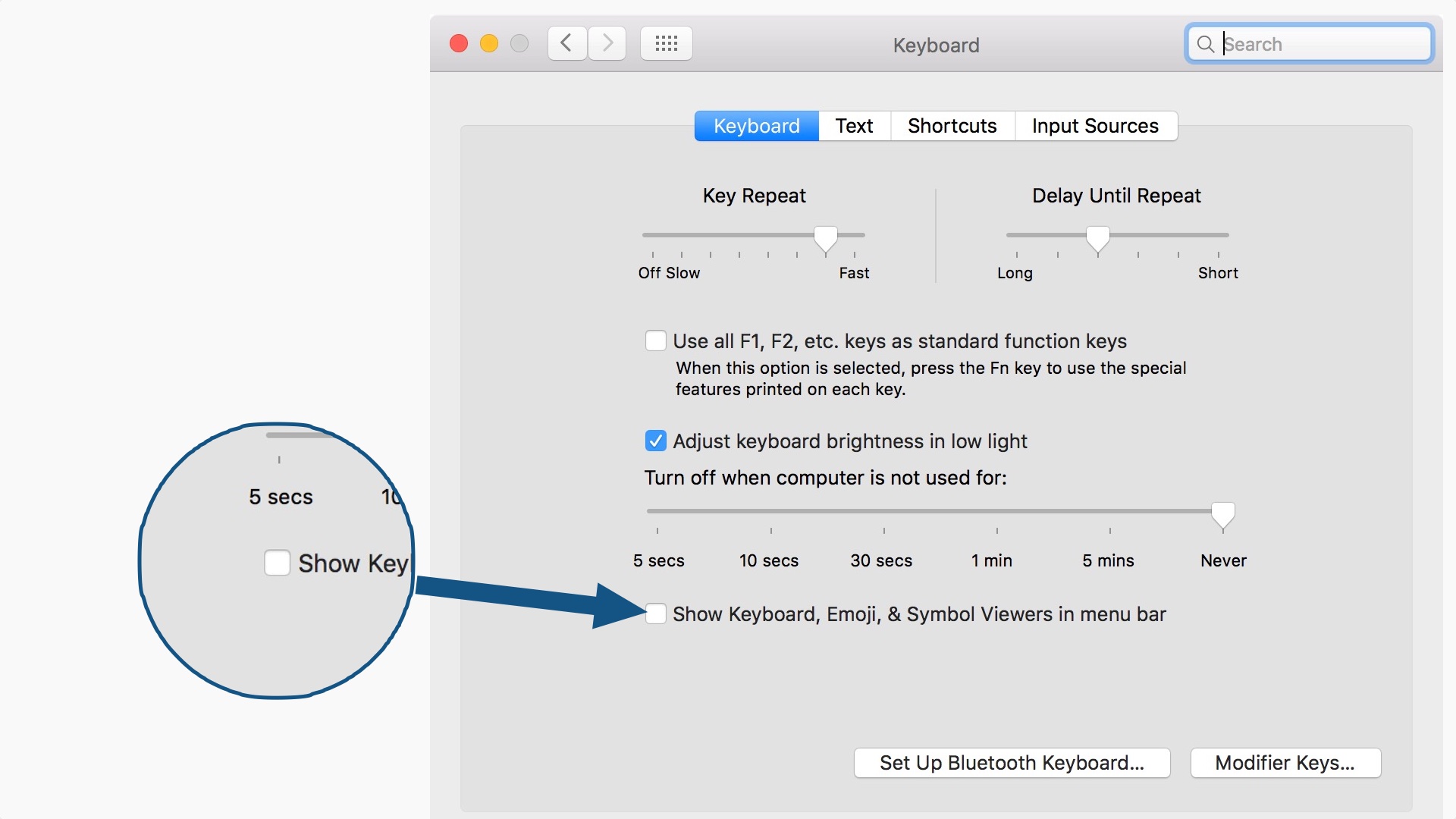Screen dimensions: 1456x819
Task: Switch to the Text tab
Action: tap(854, 126)
